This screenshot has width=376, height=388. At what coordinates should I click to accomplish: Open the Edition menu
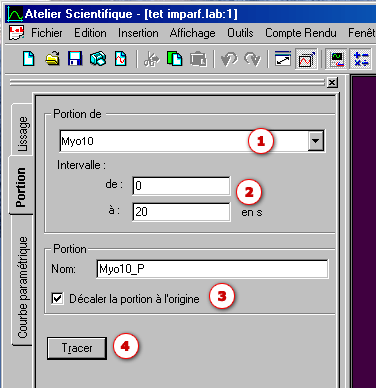point(90,33)
